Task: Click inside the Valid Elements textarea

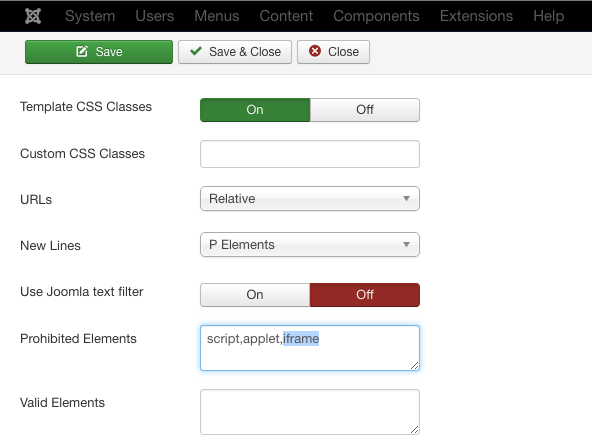Action: pos(310,412)
